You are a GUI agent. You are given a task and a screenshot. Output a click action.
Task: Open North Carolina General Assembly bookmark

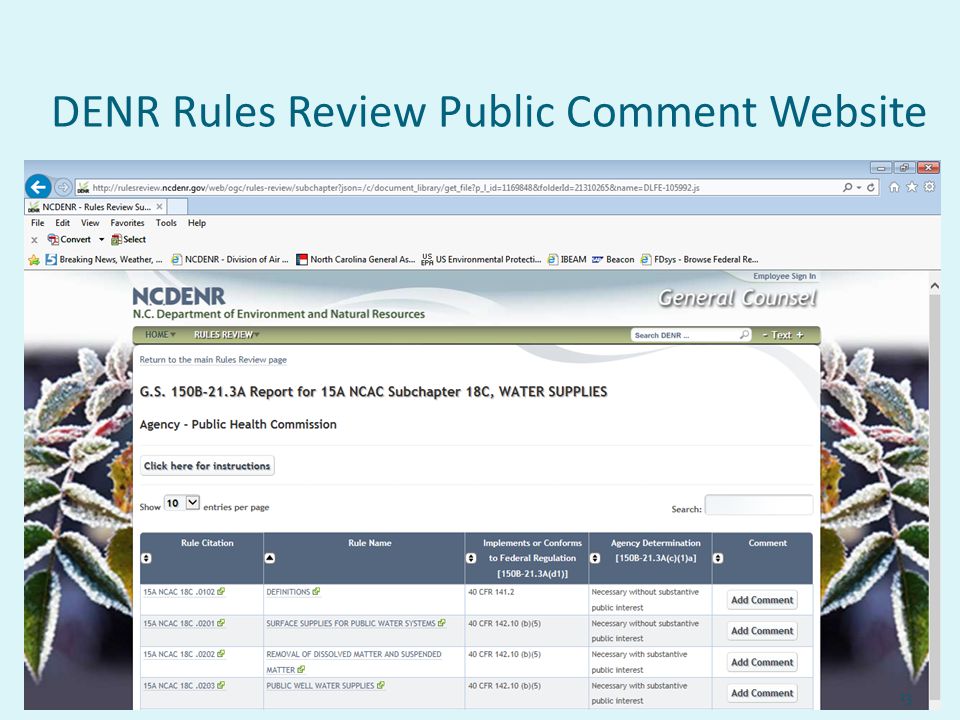point(356,260)
